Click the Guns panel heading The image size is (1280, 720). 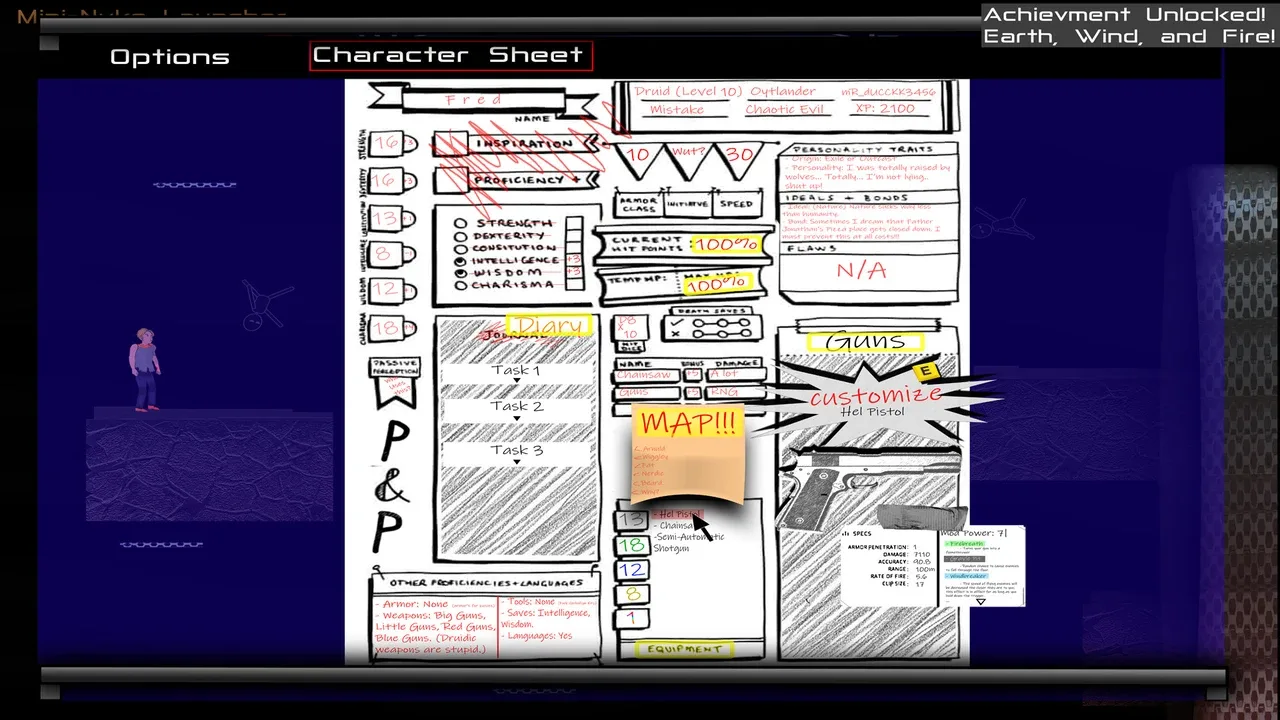864,341
